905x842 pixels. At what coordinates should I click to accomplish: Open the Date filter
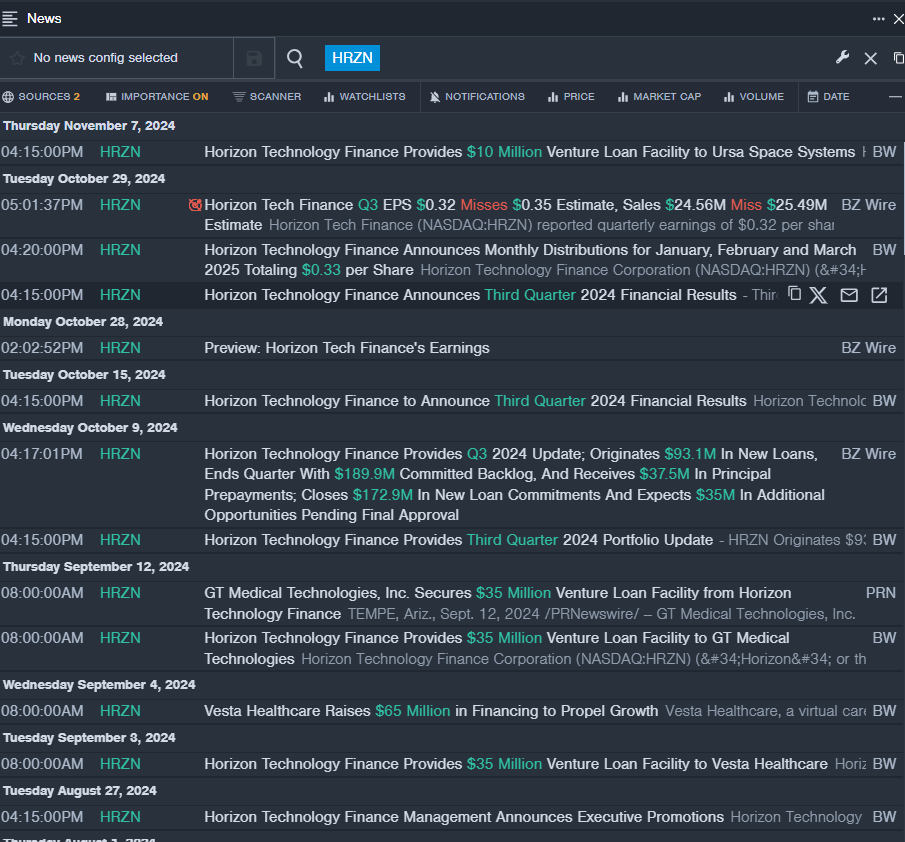828,97
